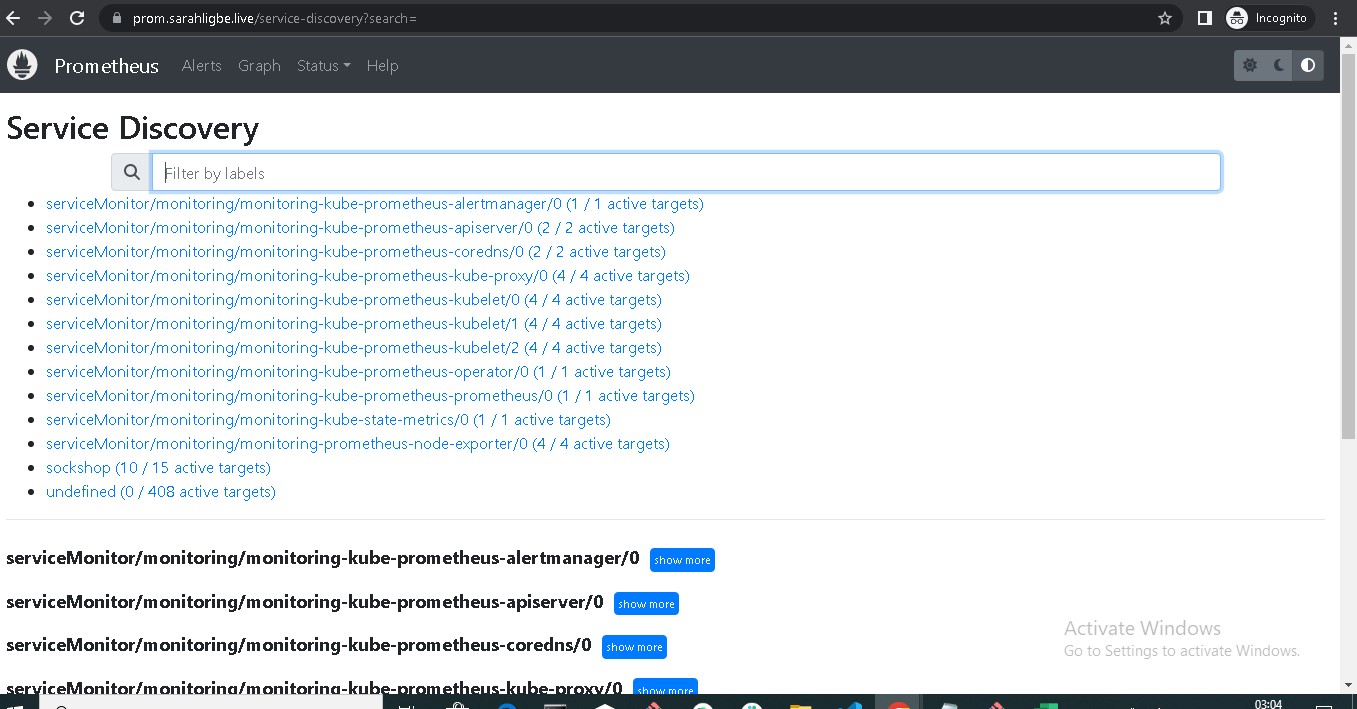Jump to the kubelet/1 target link
This screenshot has width=1357, height=709.
point(354,324)
